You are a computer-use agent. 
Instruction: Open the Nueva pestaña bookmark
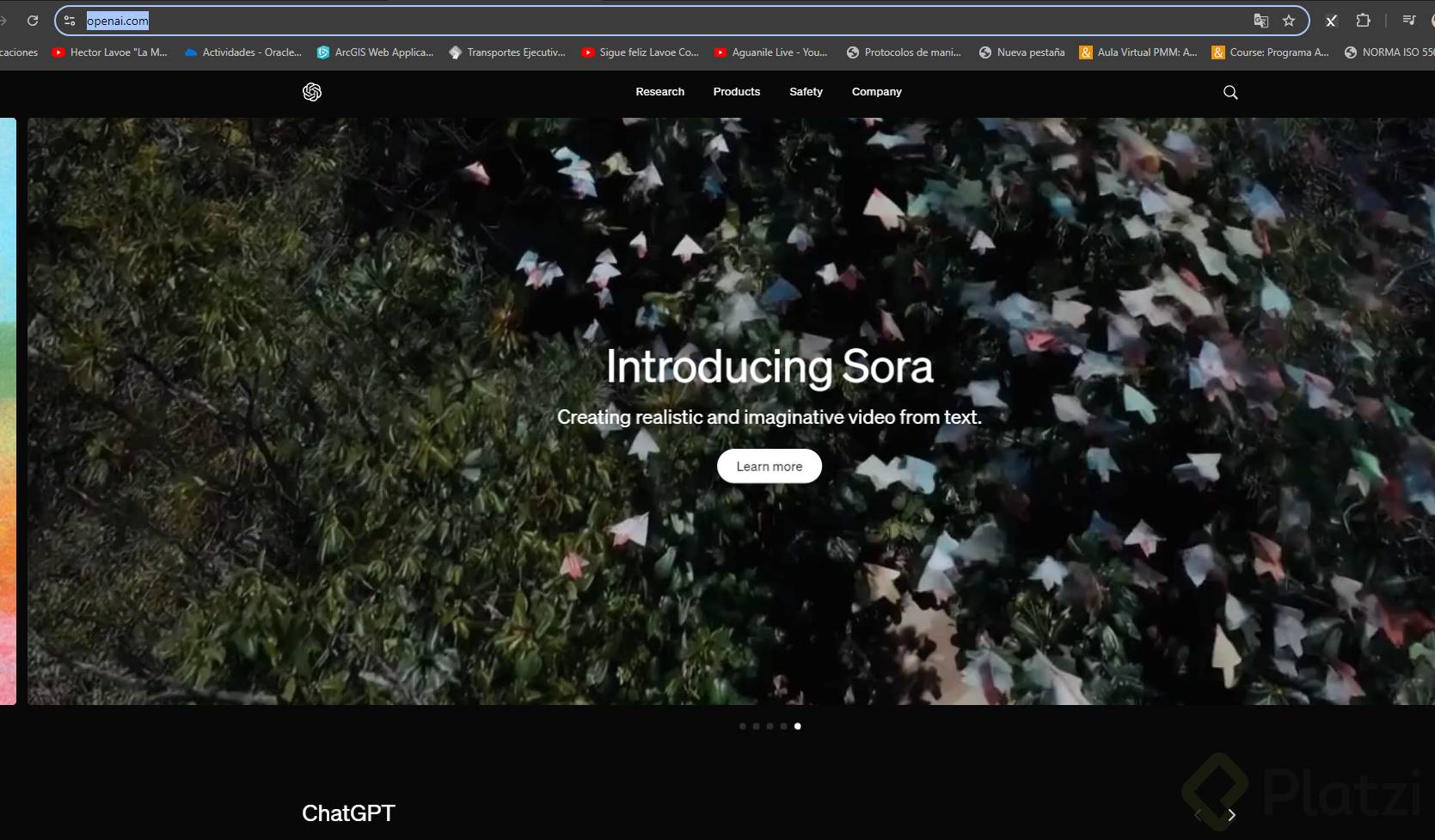(1021, 52)
